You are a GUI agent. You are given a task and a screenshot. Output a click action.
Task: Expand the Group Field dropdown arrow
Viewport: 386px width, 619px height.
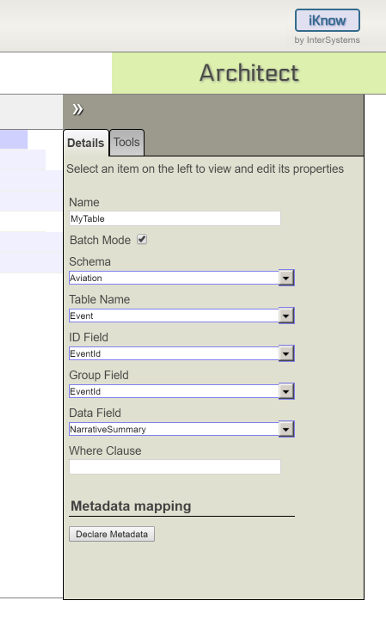tap(286, 392)
